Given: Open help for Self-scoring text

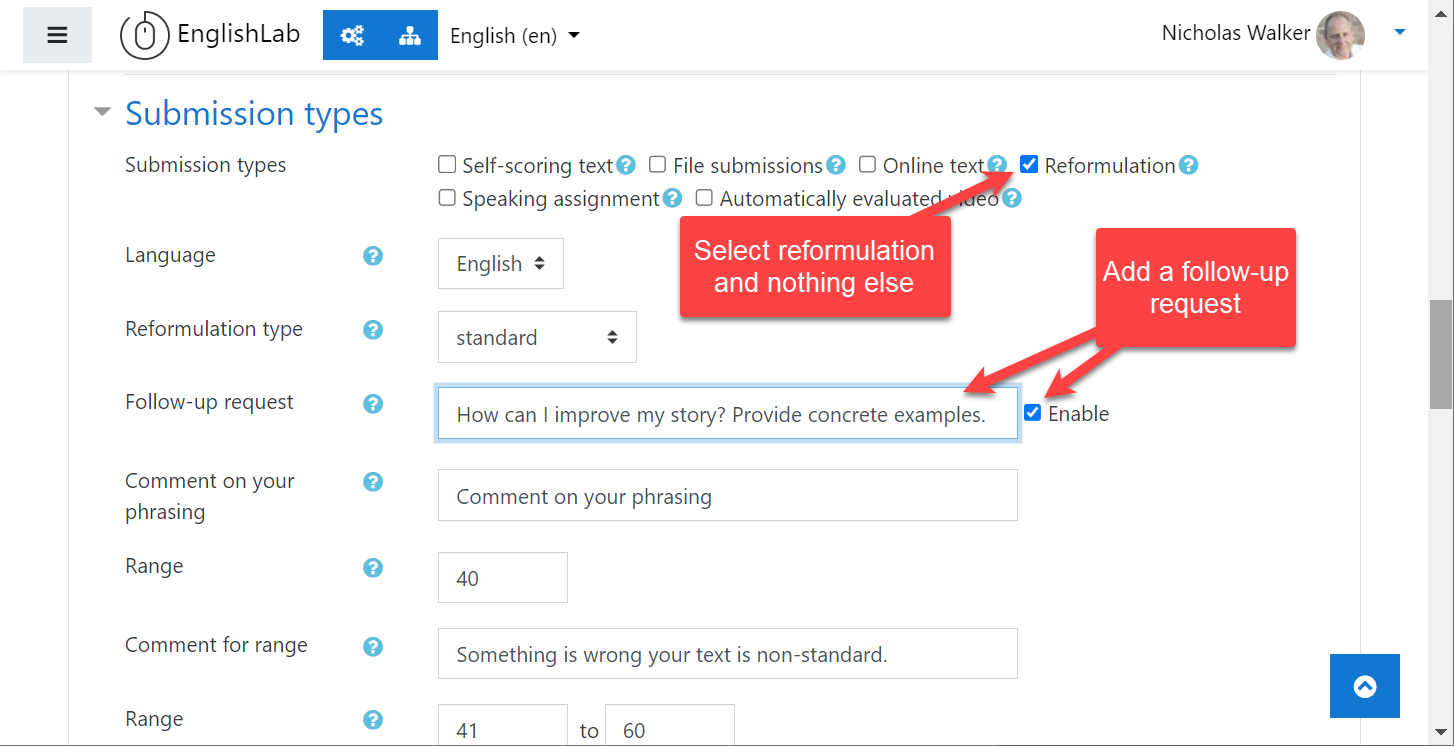Looking at the screenshot, I should [x=626, y=165].
